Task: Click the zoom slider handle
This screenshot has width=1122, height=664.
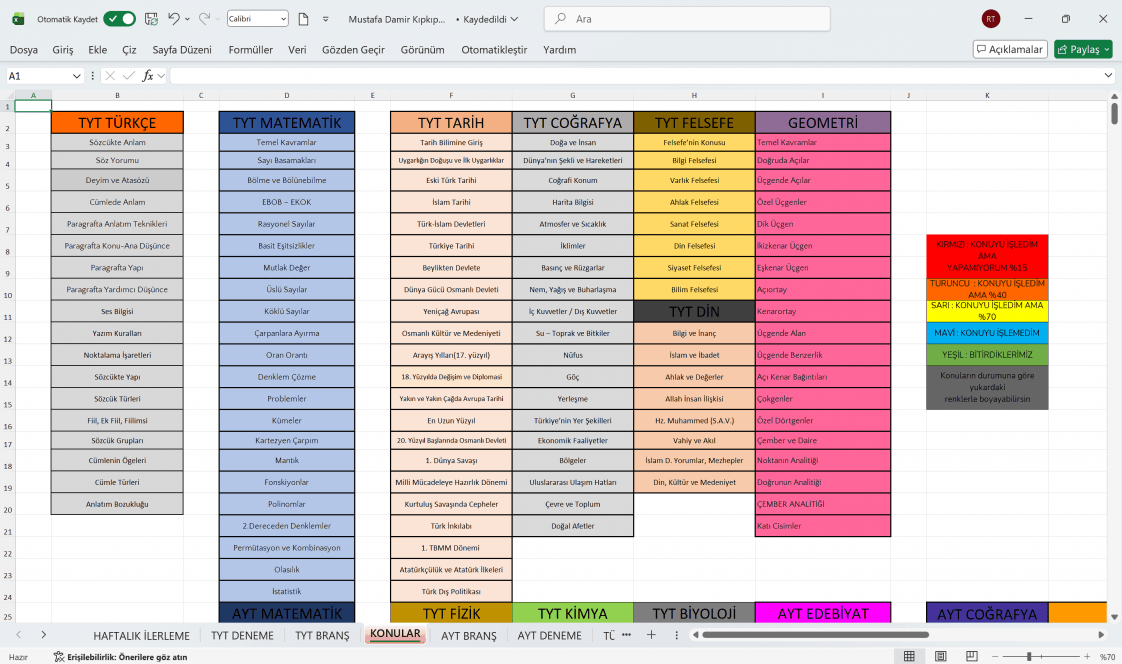Action: pos(1029,656)
